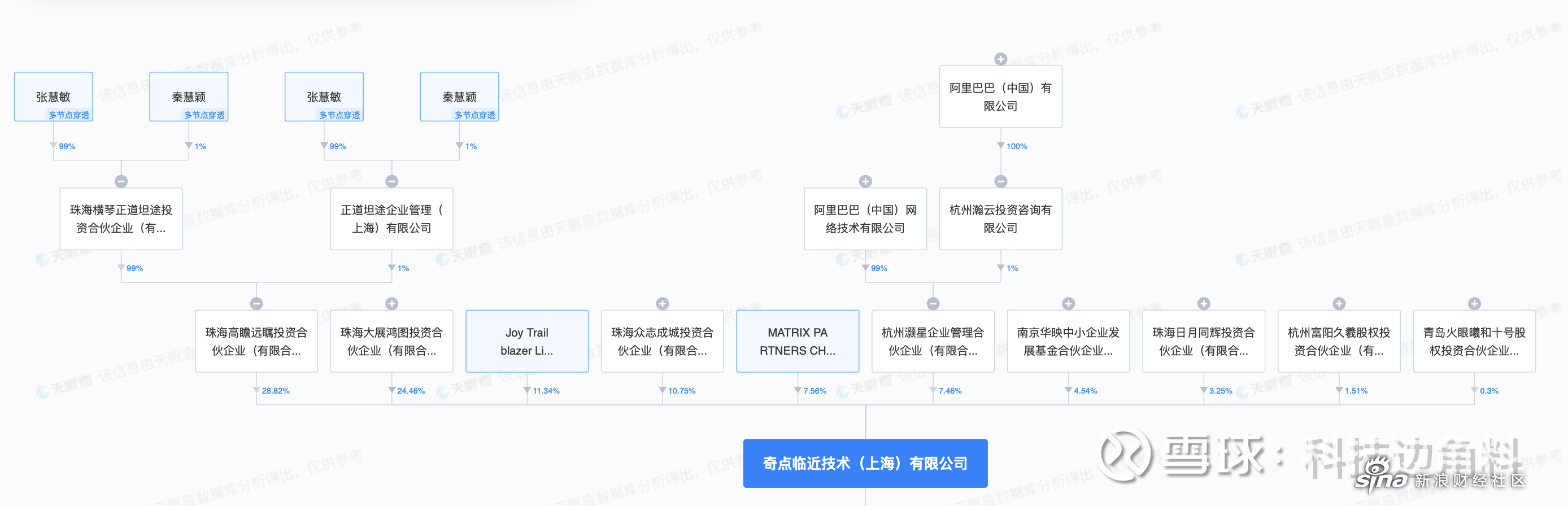Expand node above 杭州富阳久羲股权投资合伙企业
Image resolution: width=1568 pixels, height=506 pixels.
tap(1339, 303)
